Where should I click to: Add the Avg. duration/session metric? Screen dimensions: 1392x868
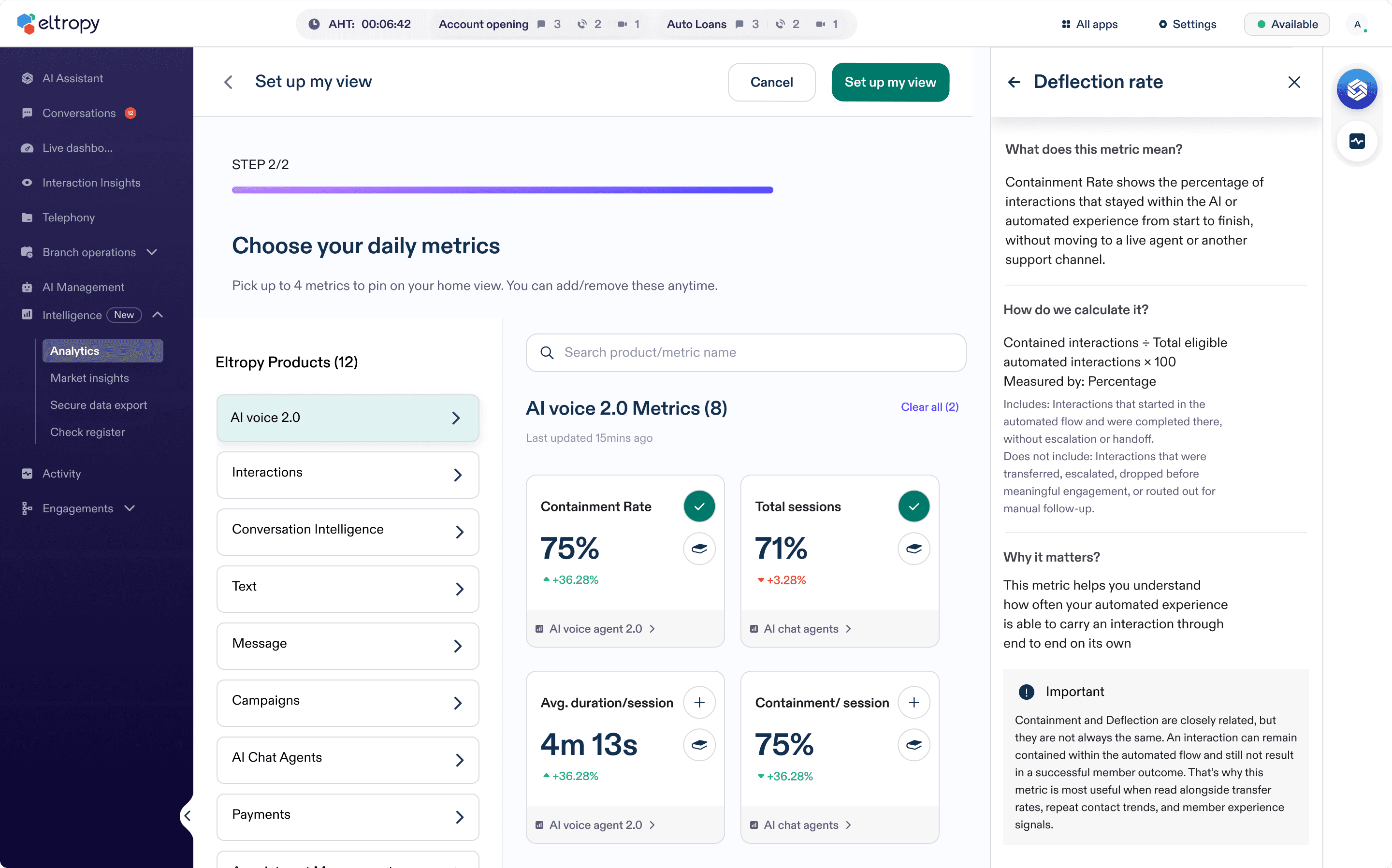click(699, 703)
